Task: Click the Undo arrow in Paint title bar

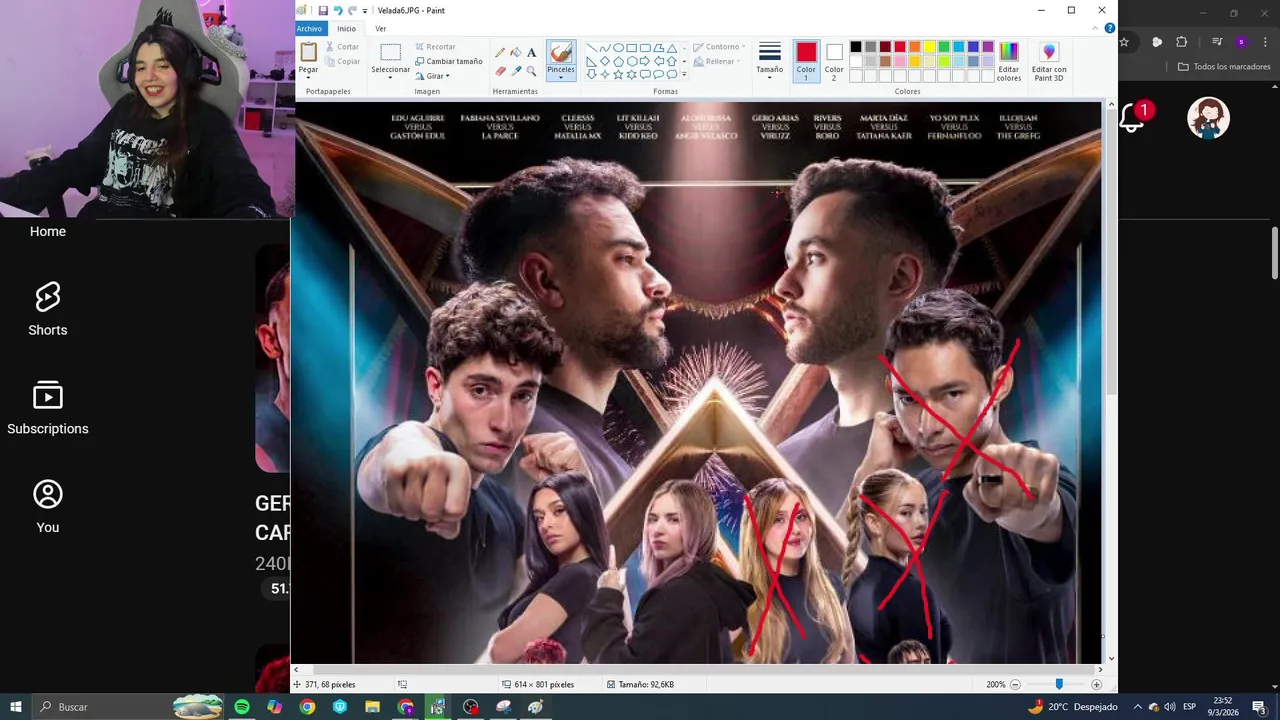Action: [338, 10]
